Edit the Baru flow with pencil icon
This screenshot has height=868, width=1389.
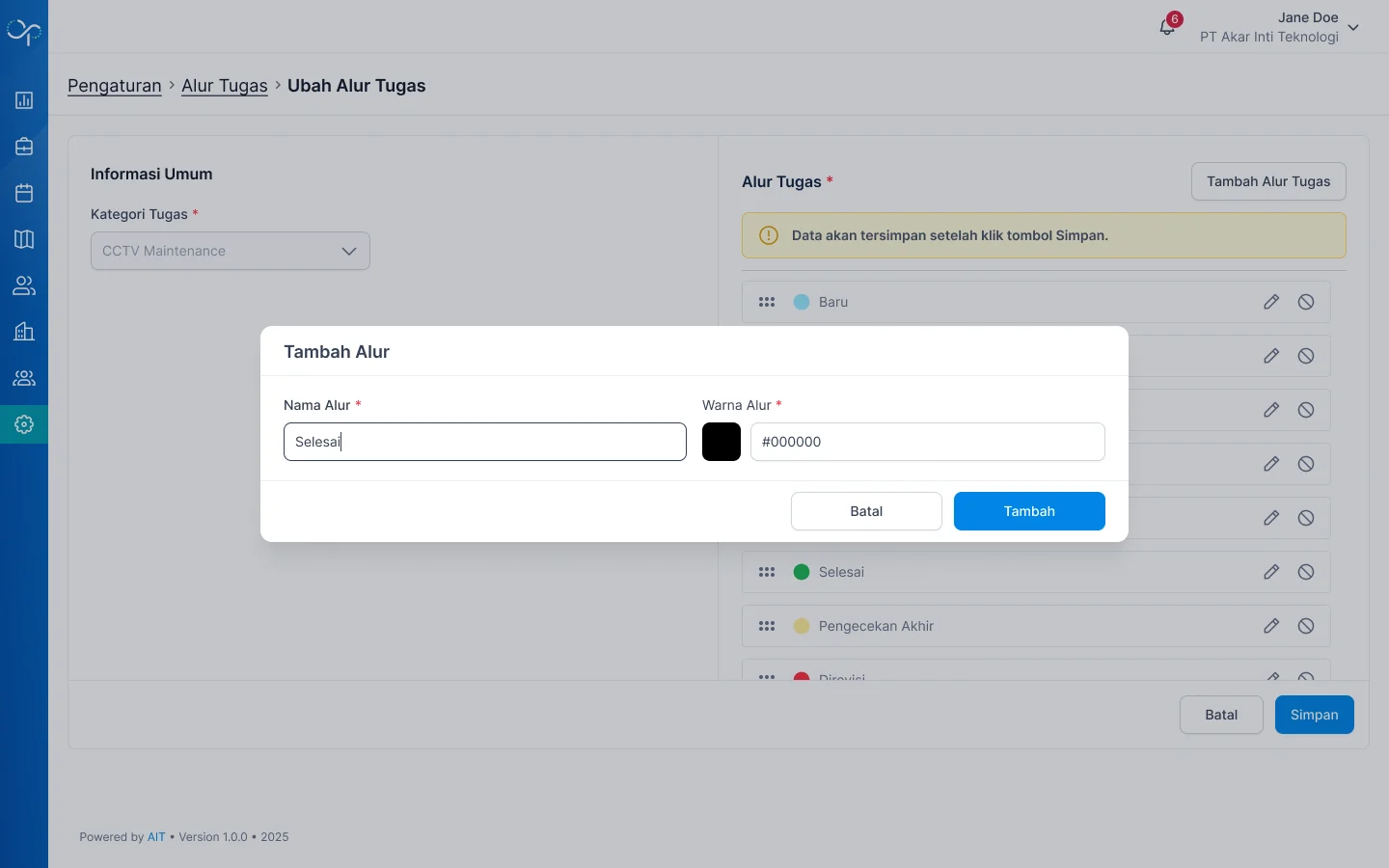(x=1271, y=302)
